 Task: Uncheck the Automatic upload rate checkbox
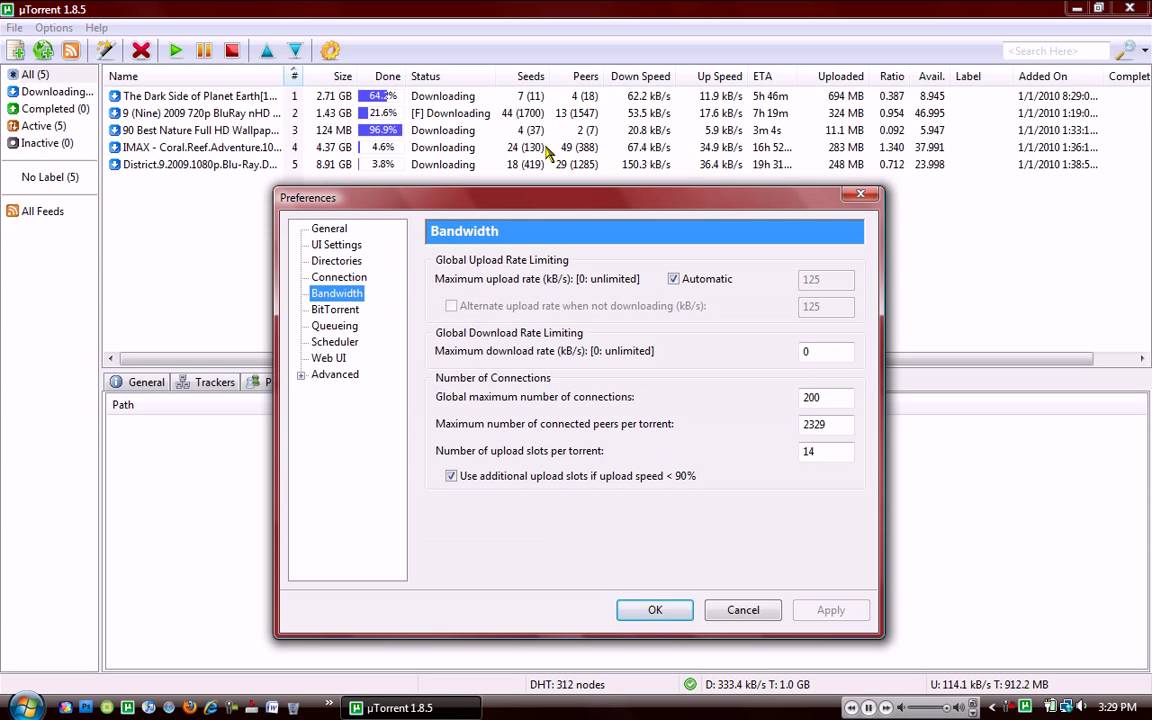(673, 279)
